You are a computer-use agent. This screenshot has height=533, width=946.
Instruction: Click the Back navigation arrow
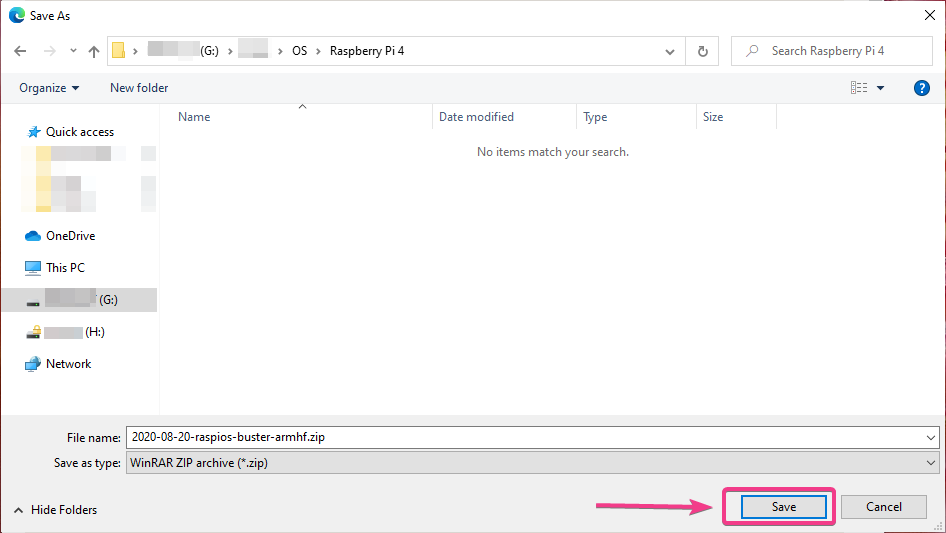pyautogui.click(x=20, y=51)
